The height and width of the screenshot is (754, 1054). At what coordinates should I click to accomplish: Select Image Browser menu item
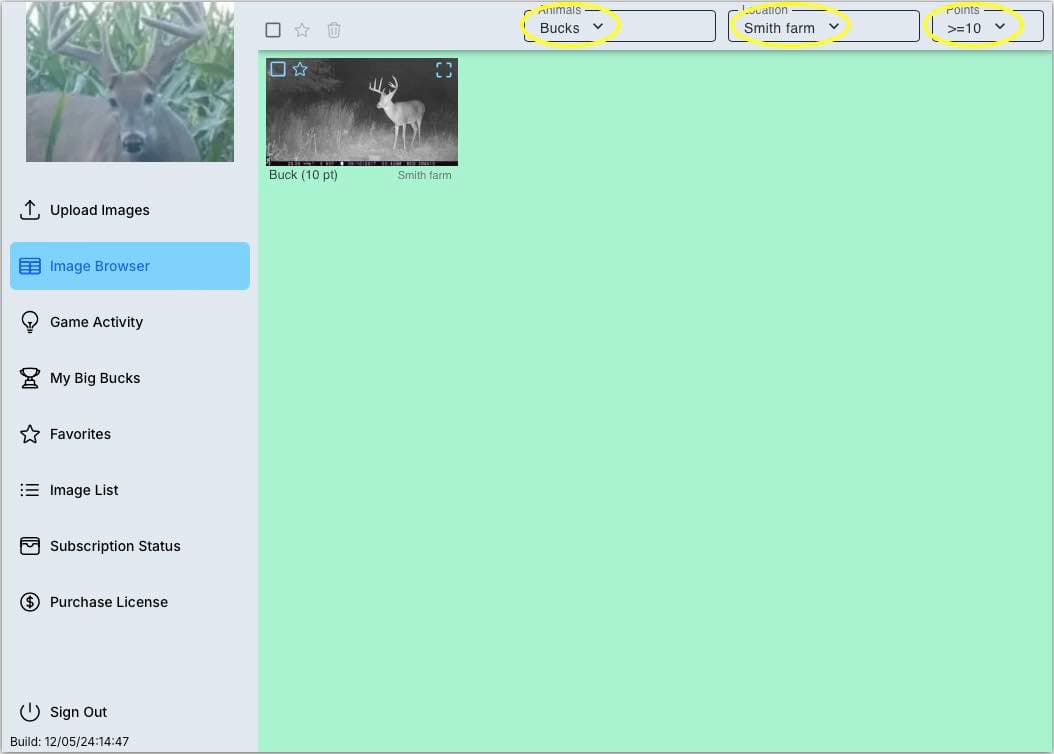130,266
